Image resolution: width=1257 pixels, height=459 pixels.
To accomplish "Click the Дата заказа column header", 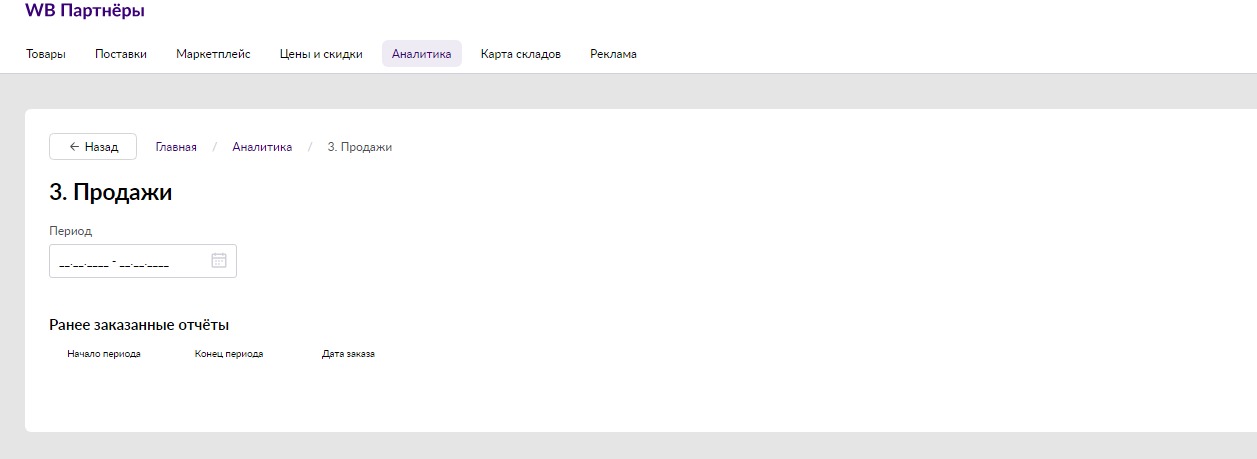I will click(x=348, y=354).
